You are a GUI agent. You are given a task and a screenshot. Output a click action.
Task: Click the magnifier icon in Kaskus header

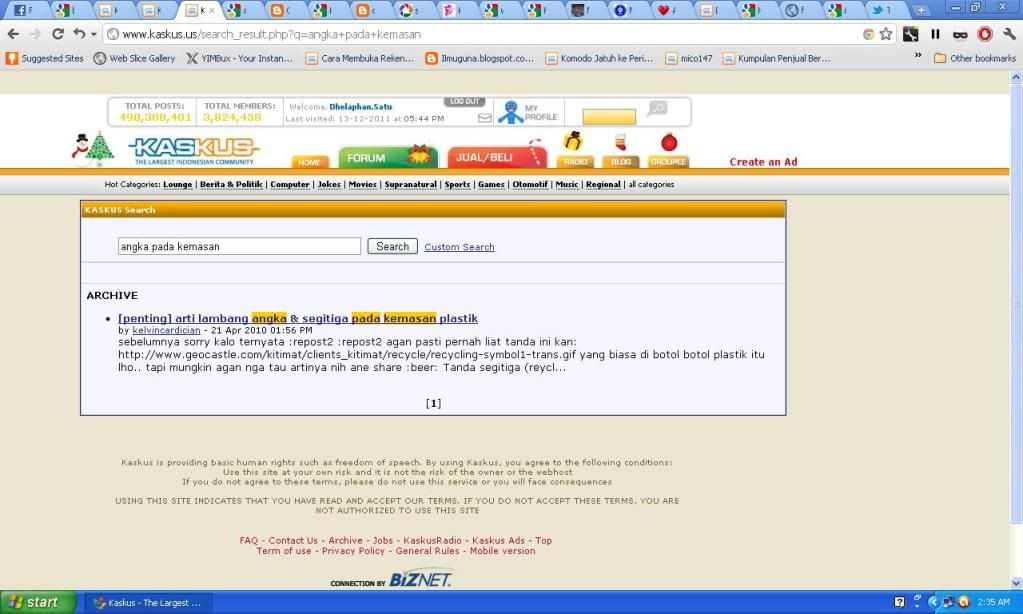(x=657, y=108)
